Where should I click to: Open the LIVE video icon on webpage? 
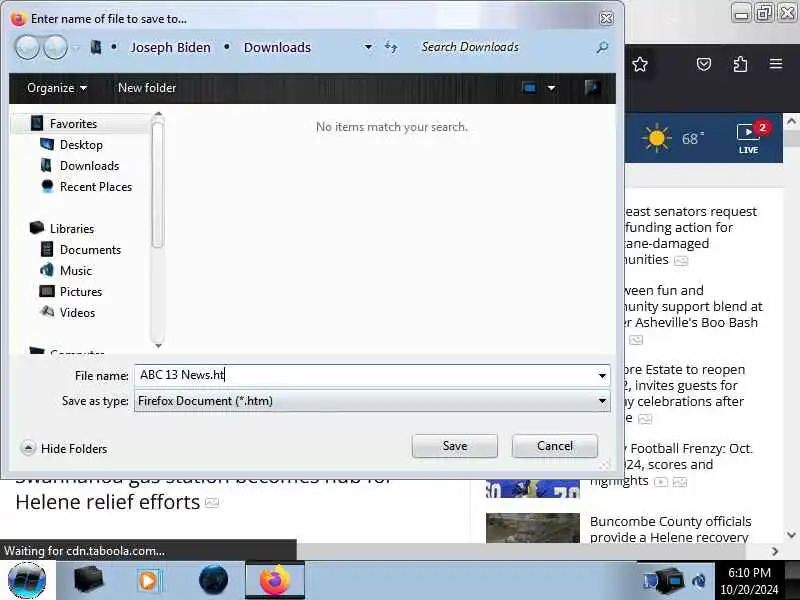point(749,138)
